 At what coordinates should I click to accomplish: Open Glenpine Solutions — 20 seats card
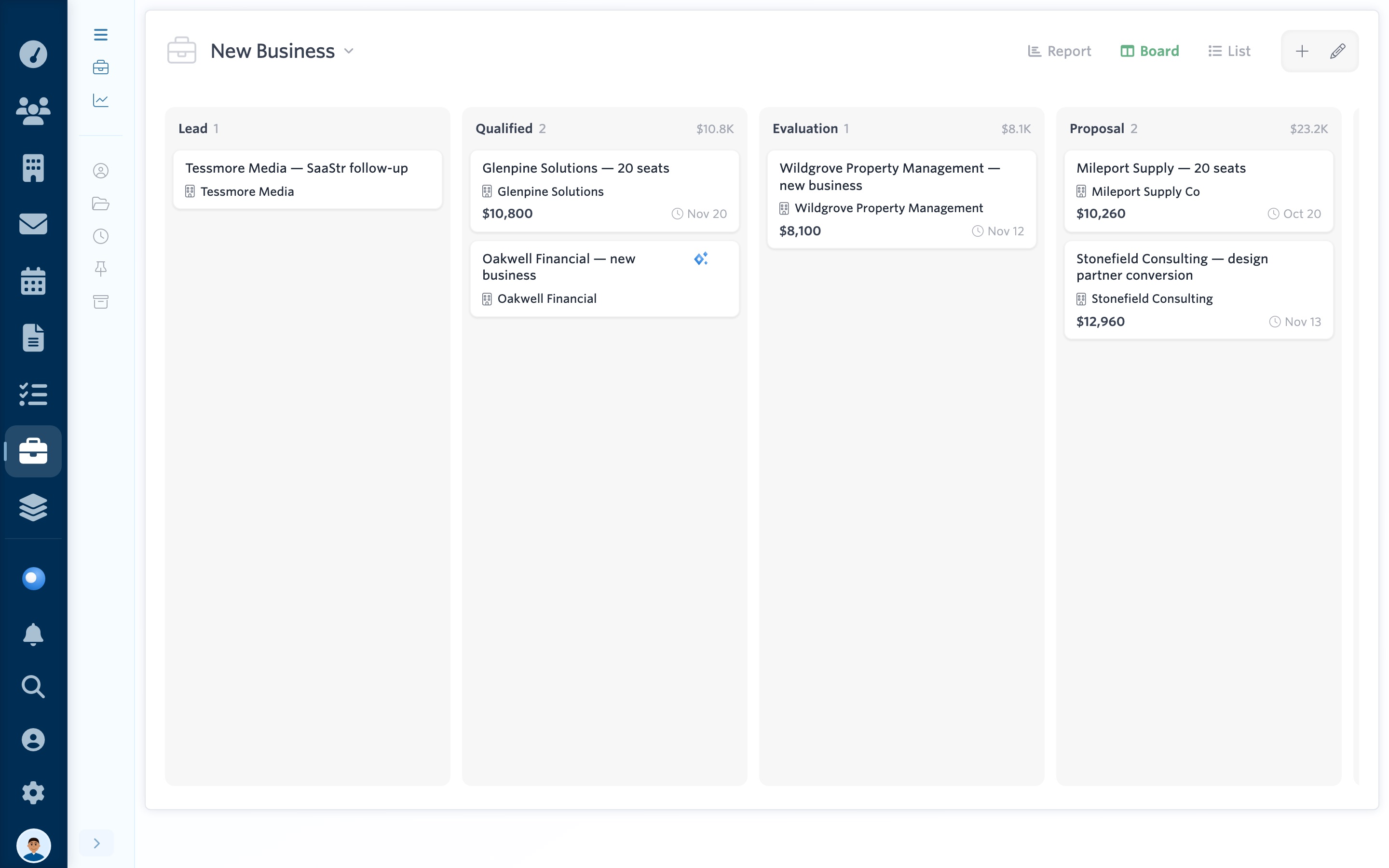click(x=604, y=191)
